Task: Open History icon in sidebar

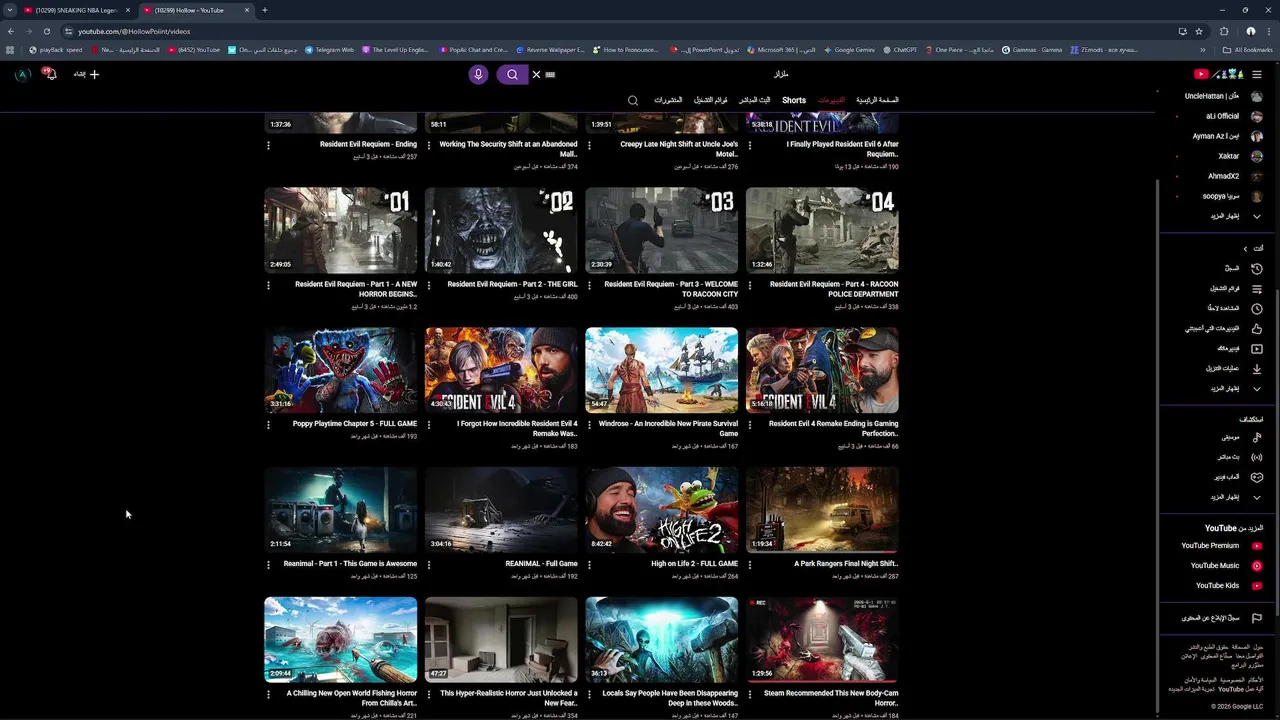Action: click(1257, 268)
